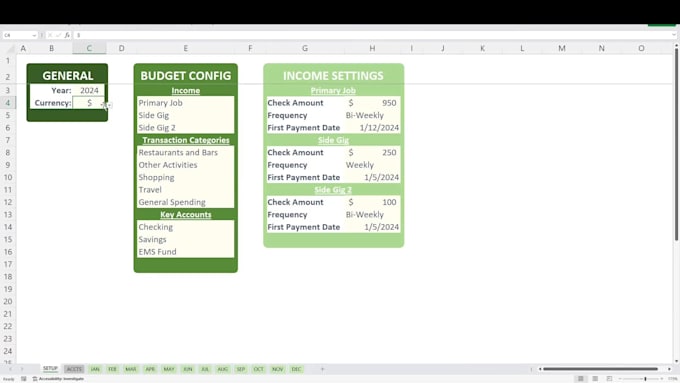Open the OCT sheet tab
Screen dimensions: 680x383
[x=258, y=369]
